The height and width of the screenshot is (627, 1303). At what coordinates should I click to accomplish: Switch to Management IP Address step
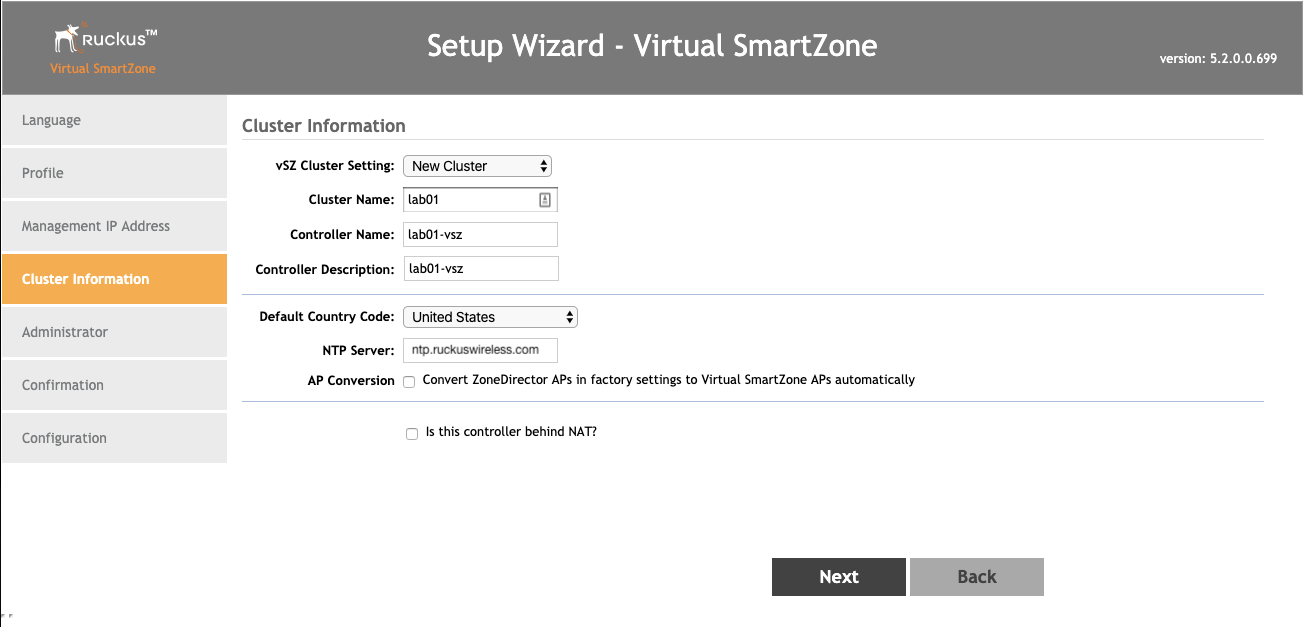(x=114, y=226)
